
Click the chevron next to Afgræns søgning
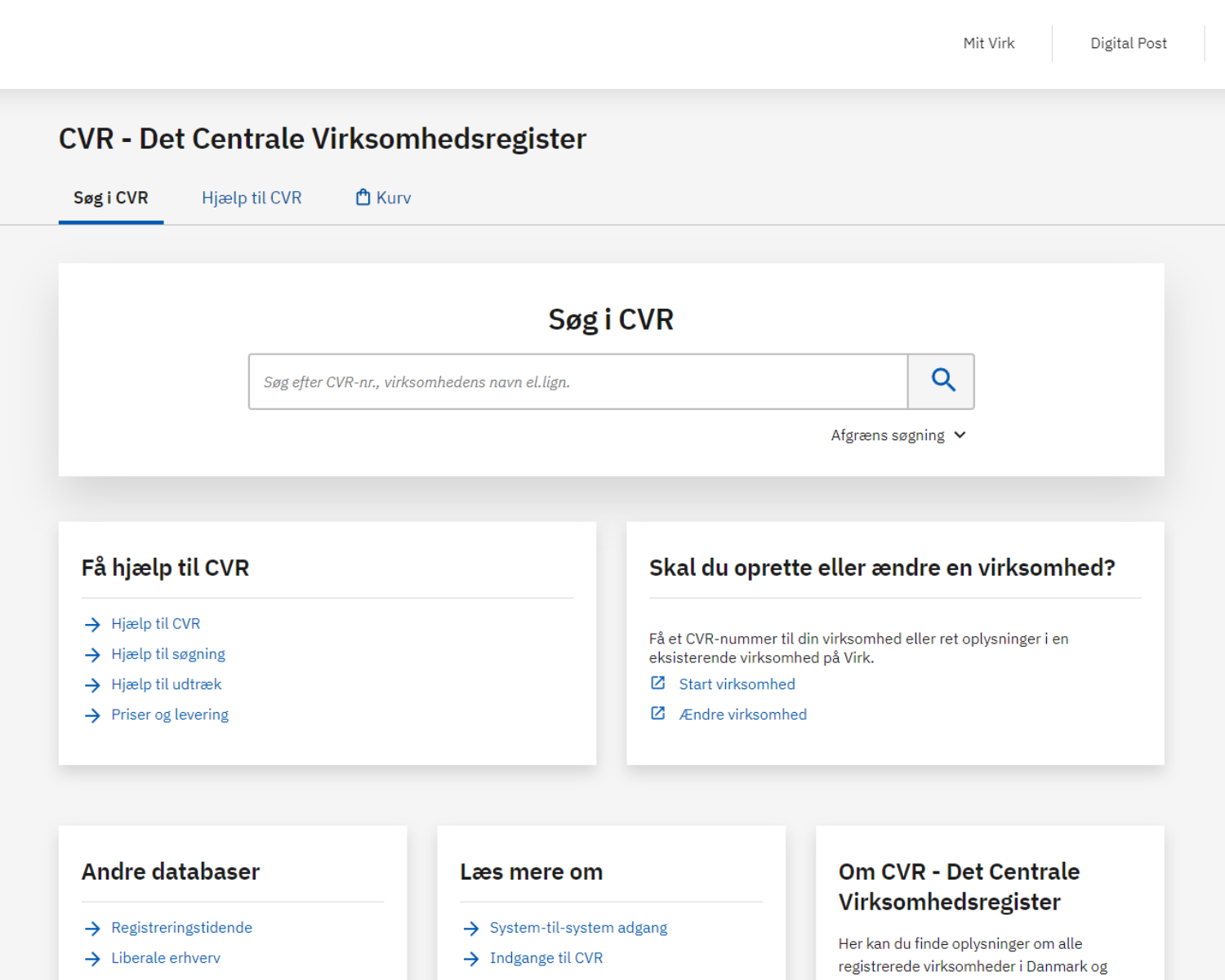tap(960, 435)
